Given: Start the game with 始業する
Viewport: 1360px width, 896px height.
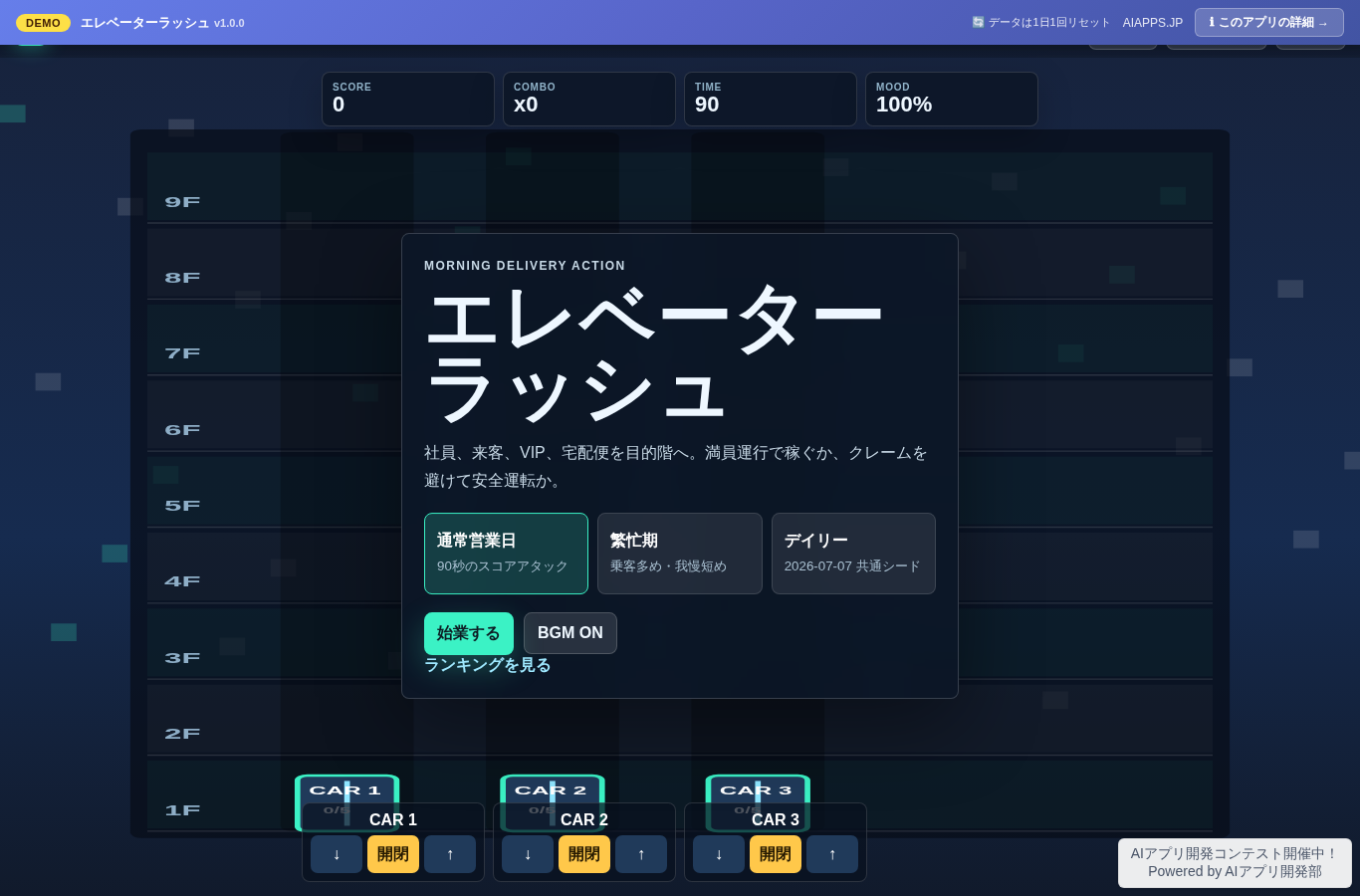Looking at the screenshot, I should pyautogui.click(x=469, y=633).
